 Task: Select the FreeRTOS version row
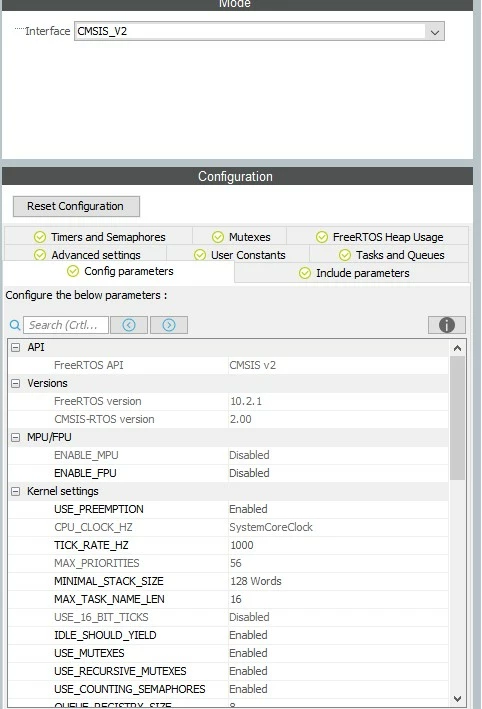click(228, 401)
